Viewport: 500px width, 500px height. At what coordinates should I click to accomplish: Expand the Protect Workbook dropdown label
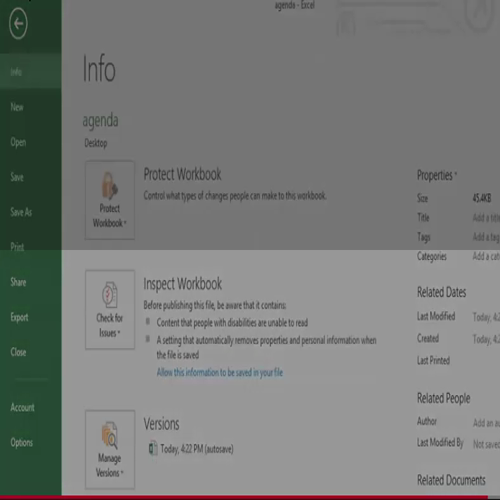[110, 216]
